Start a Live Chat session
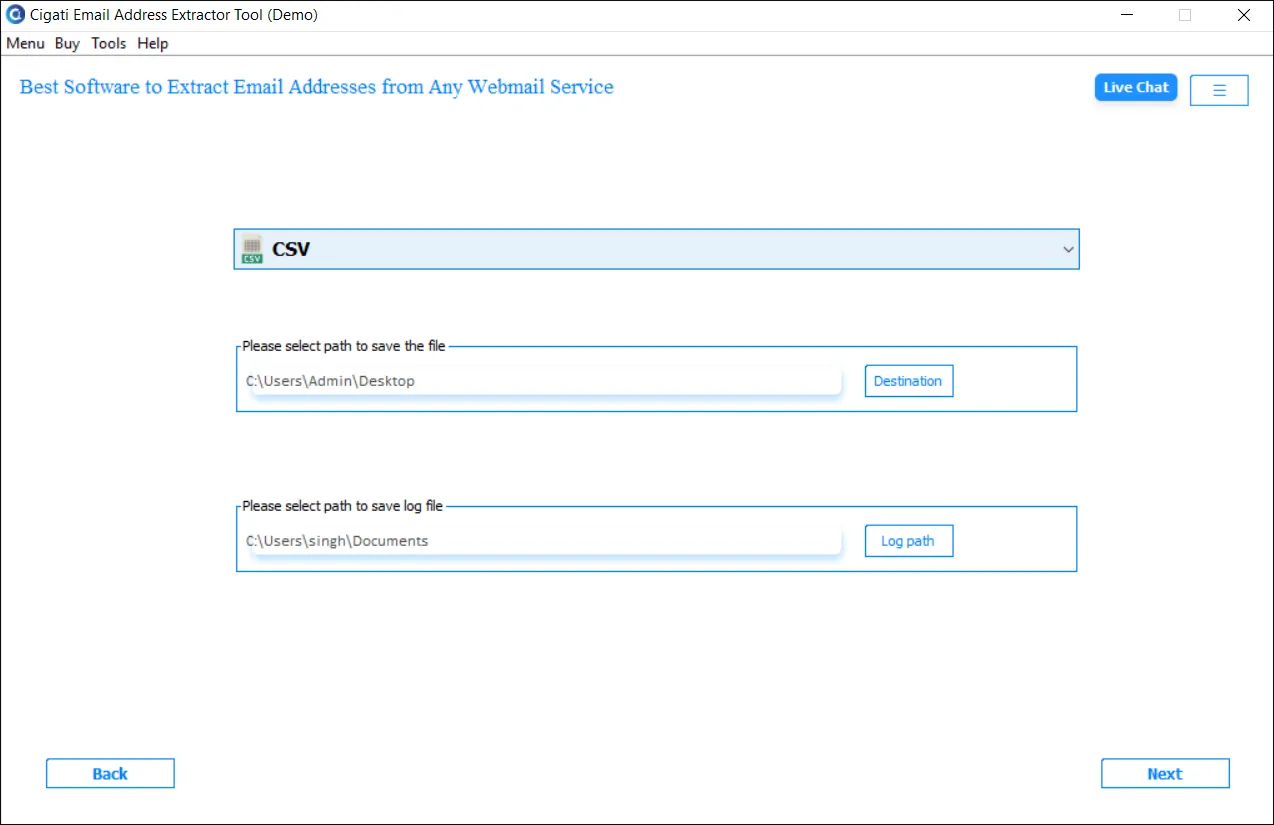This screenshot has height=825, width=1274. click(1136, 88)
